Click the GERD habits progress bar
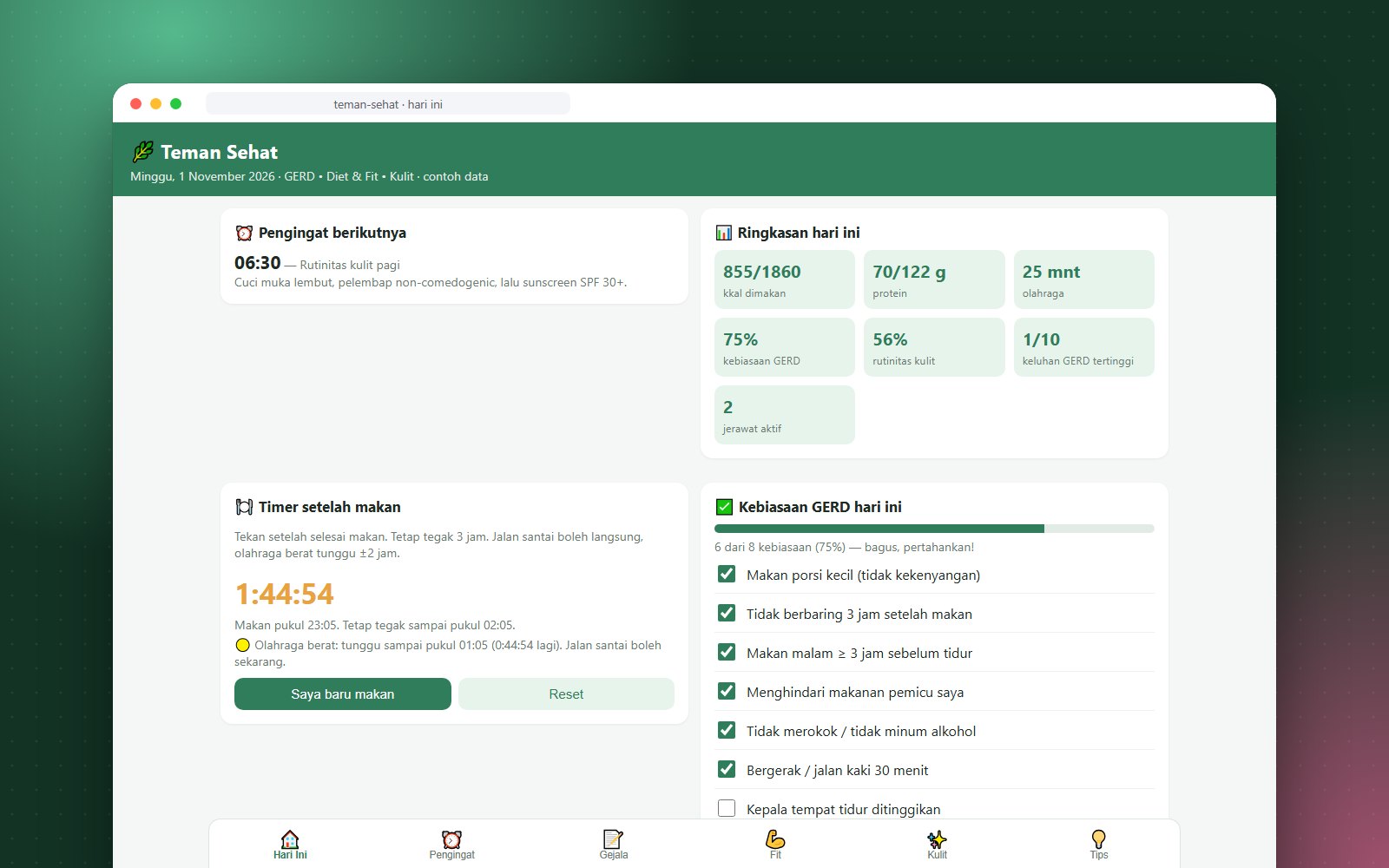 [934, 529]
